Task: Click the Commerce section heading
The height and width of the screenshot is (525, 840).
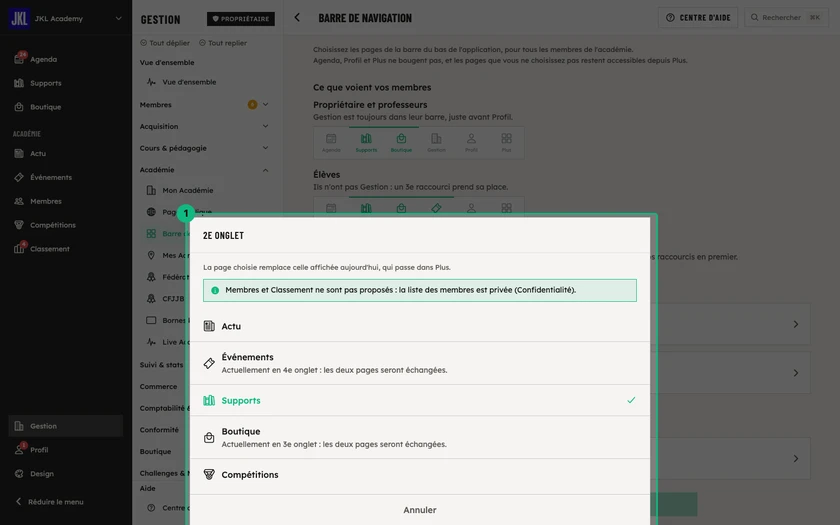Action: 158,386
